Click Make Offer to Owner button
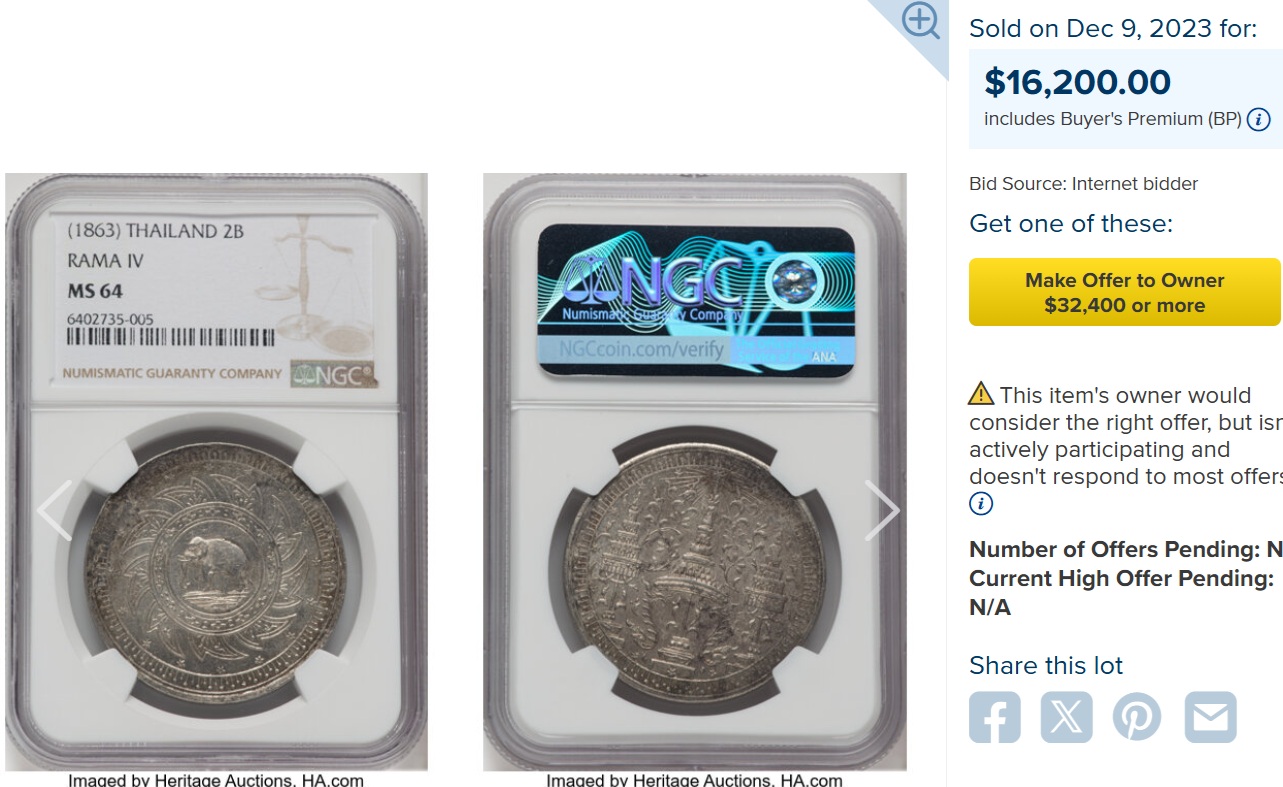1283x787 pixels. (1124, 292)
